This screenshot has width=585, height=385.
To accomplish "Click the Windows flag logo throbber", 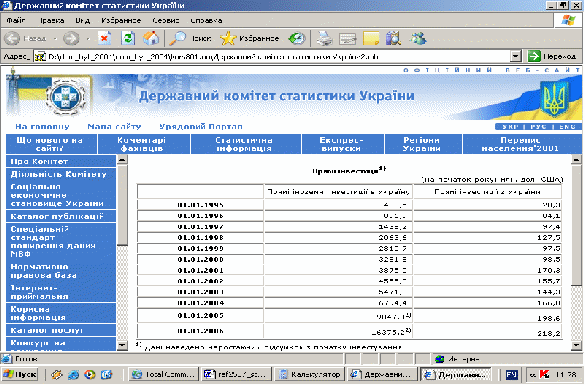I will point(568,20).
